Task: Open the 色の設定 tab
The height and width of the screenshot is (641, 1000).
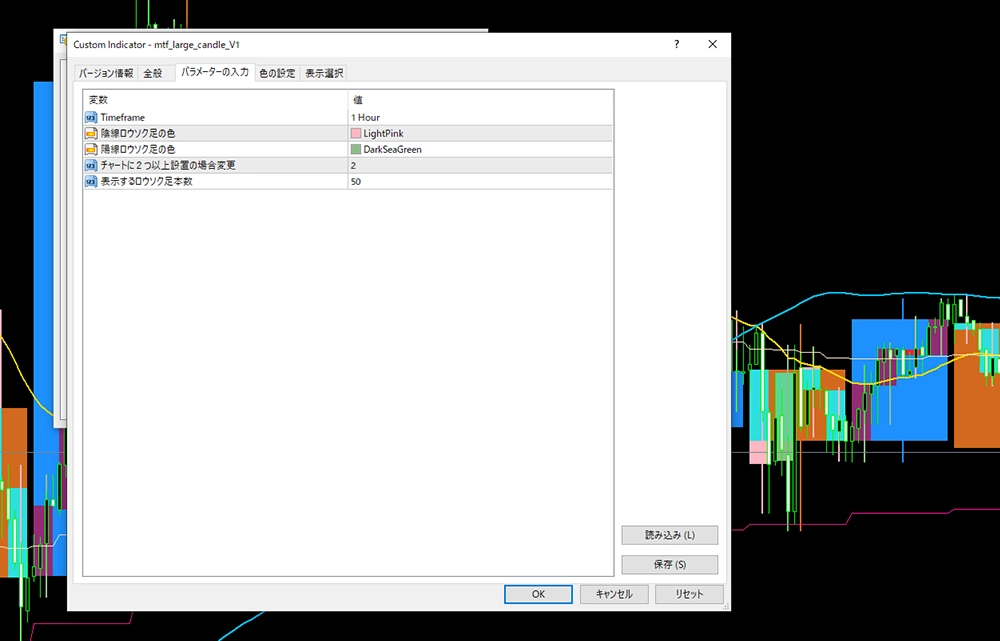Action: coord(277,73)
